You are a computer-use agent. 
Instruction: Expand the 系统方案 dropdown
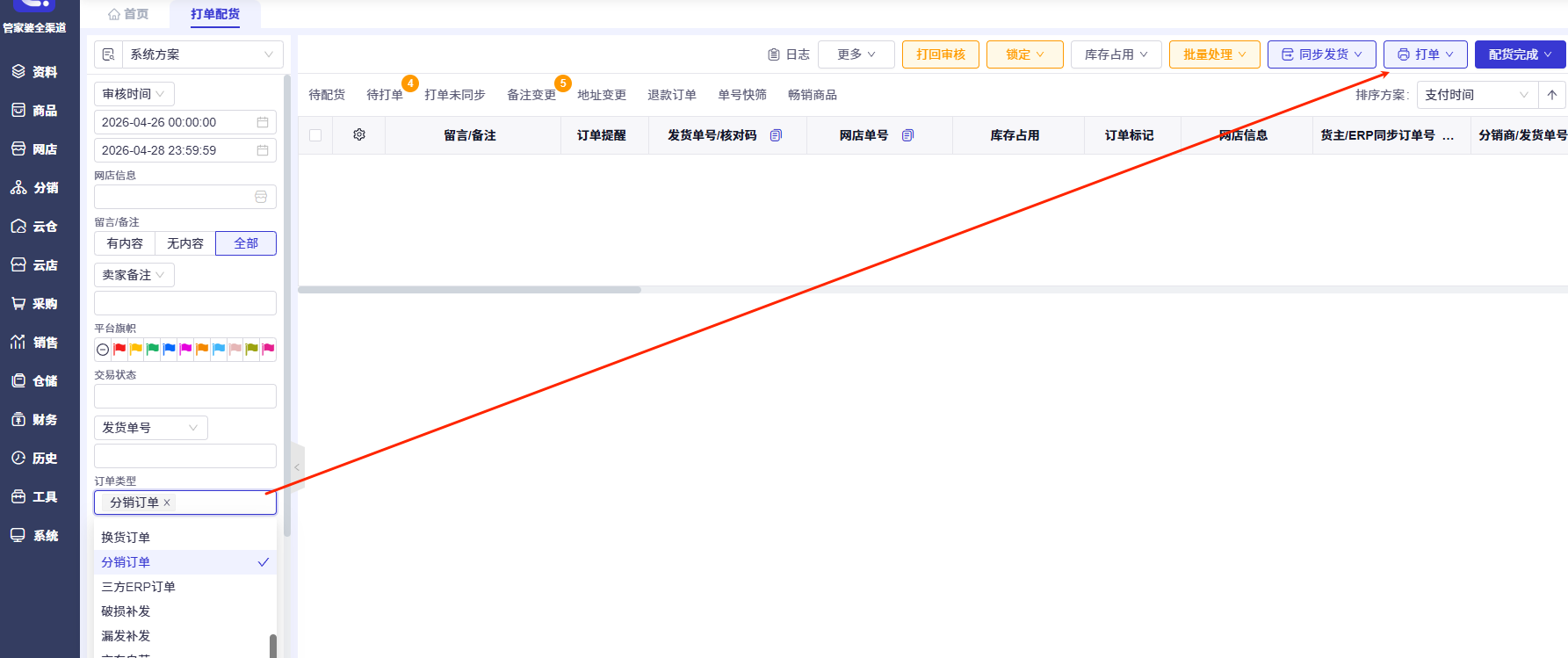(x=202, y=54)
